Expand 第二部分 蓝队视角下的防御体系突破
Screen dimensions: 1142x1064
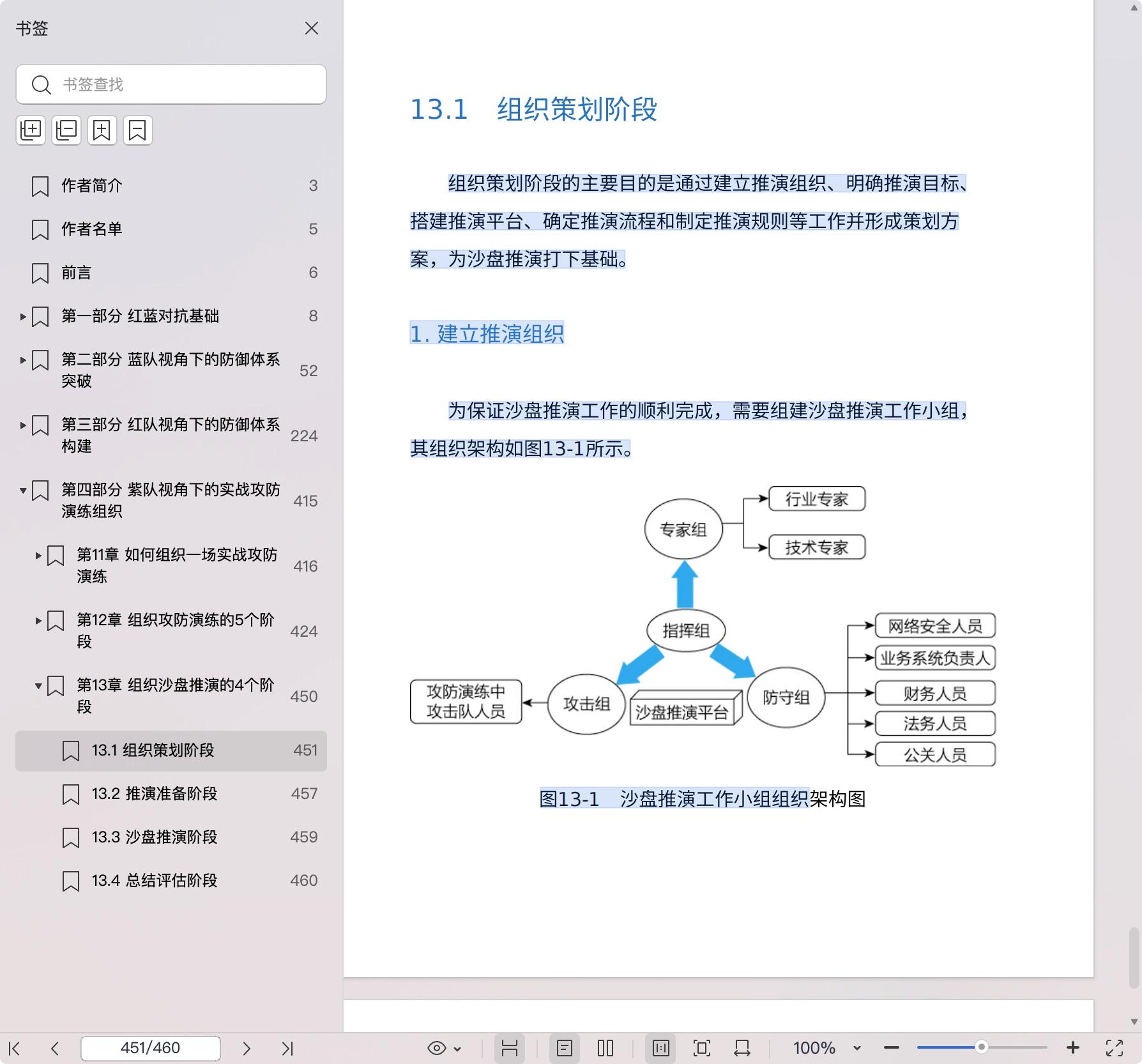(23, 360)
